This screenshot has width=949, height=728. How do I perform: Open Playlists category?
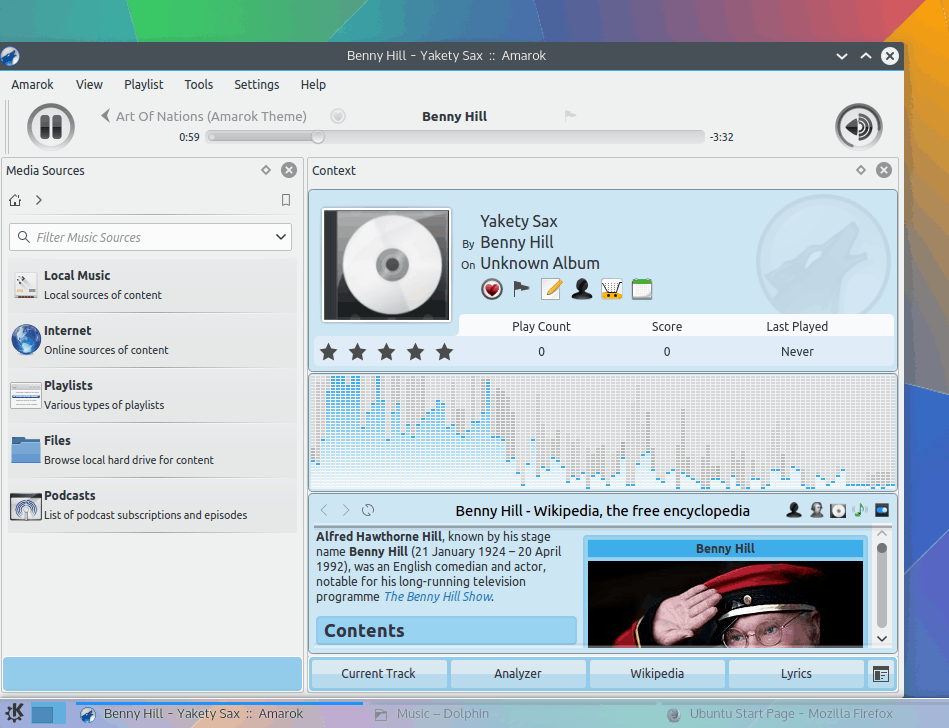tap(153, 395)
